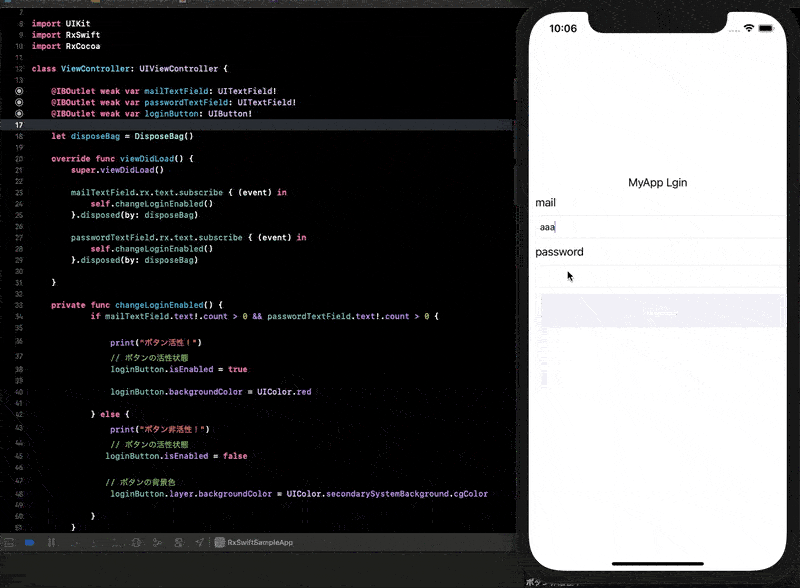
Task: Click the mail text field containing aaa
Action: point(661,227)
